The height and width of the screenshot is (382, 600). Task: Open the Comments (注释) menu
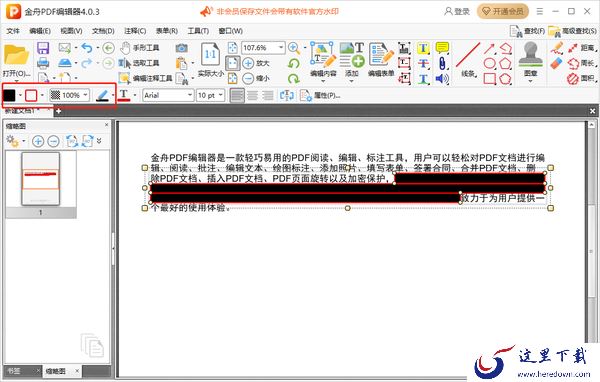(x=135, y=31)
